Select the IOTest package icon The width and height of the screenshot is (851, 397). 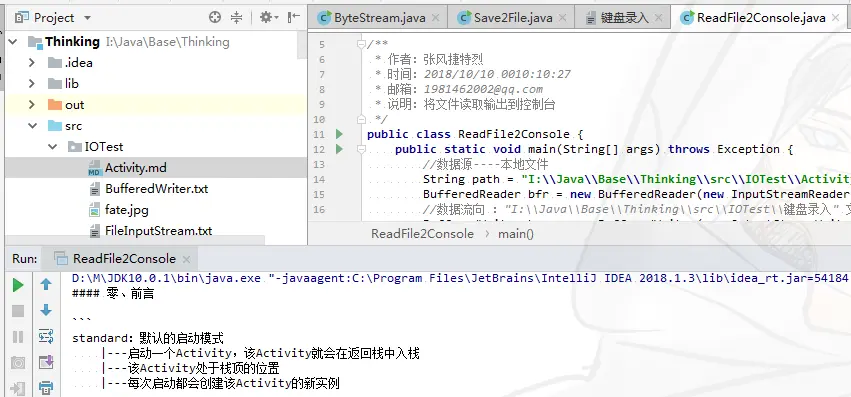pyautogui.click(x=74, y=147)
